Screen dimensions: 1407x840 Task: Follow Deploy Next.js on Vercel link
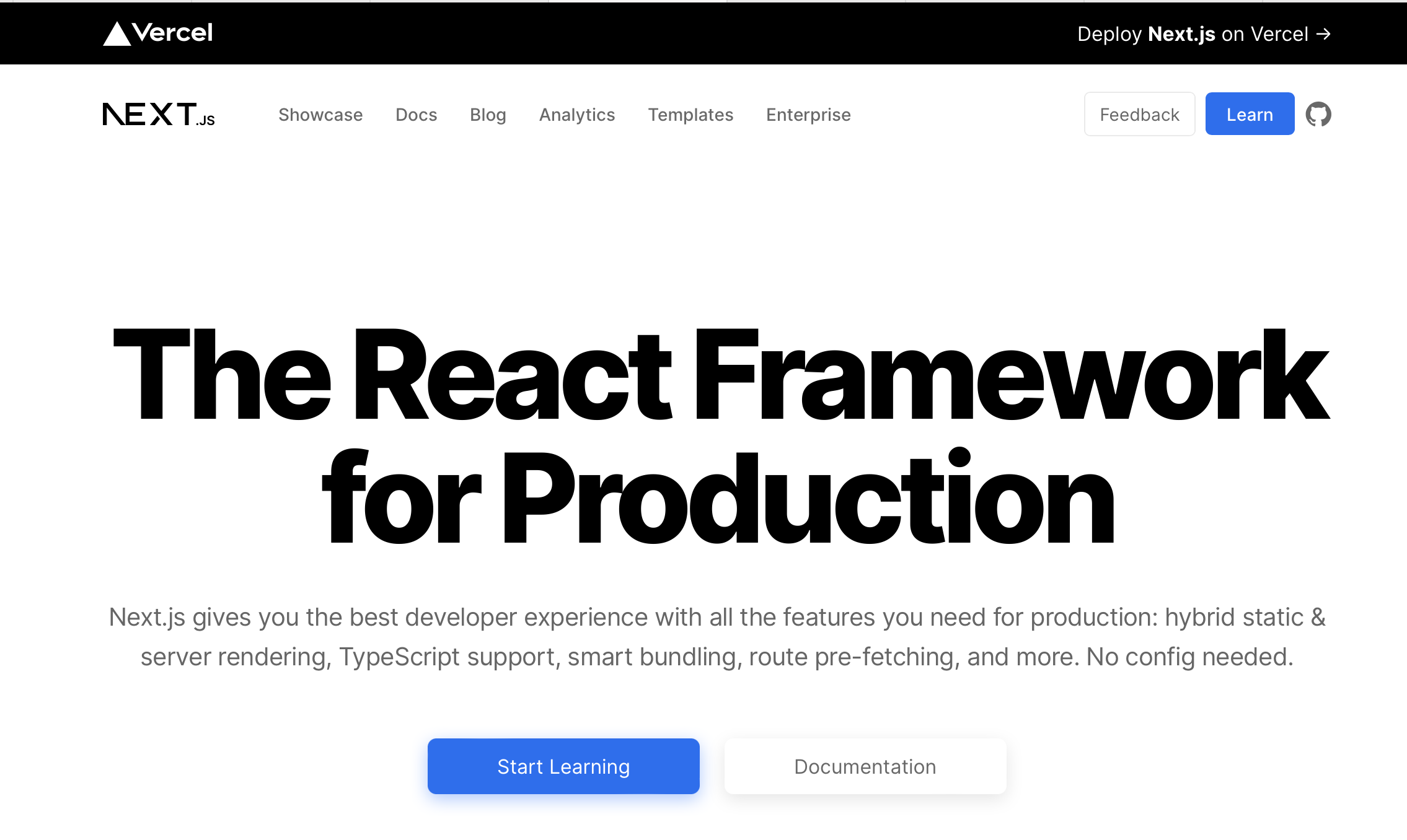point(1204,33)
